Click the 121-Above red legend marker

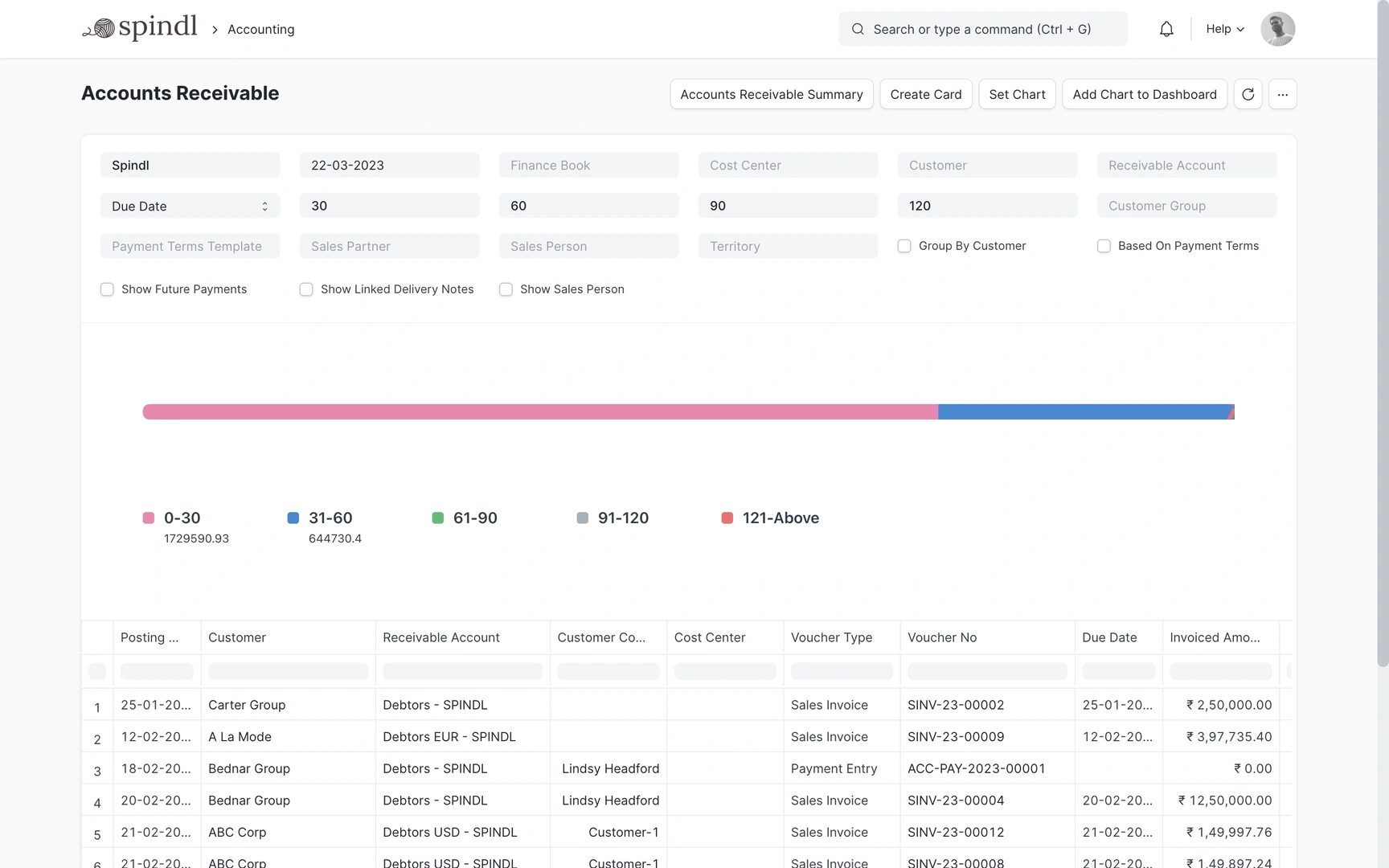[x=727, y=518]
